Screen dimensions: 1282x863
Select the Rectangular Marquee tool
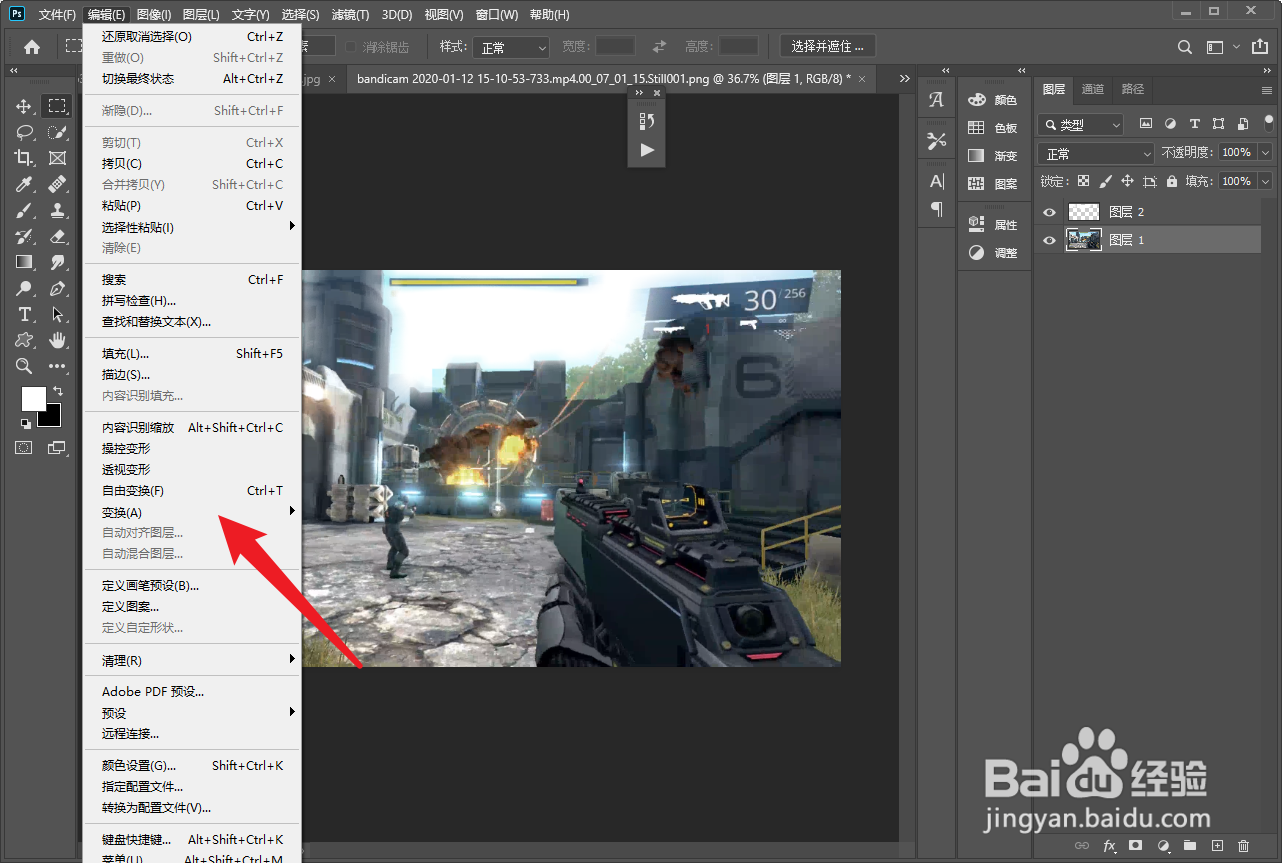coord(57,106)
